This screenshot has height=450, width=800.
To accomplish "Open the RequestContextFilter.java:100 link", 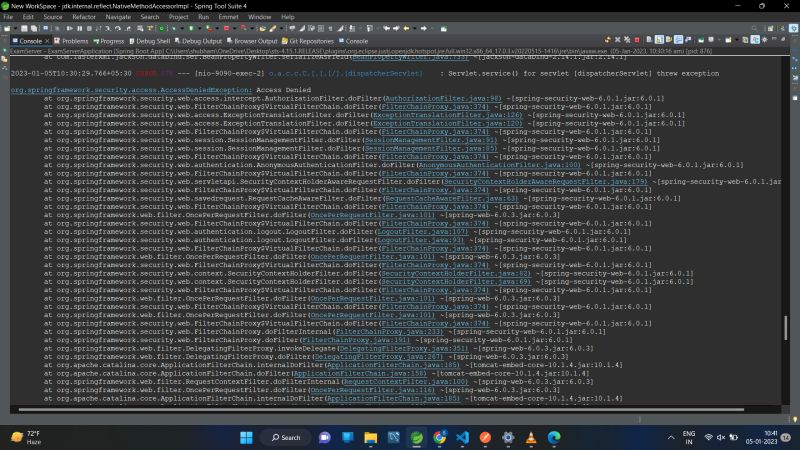I will (405, 382).
